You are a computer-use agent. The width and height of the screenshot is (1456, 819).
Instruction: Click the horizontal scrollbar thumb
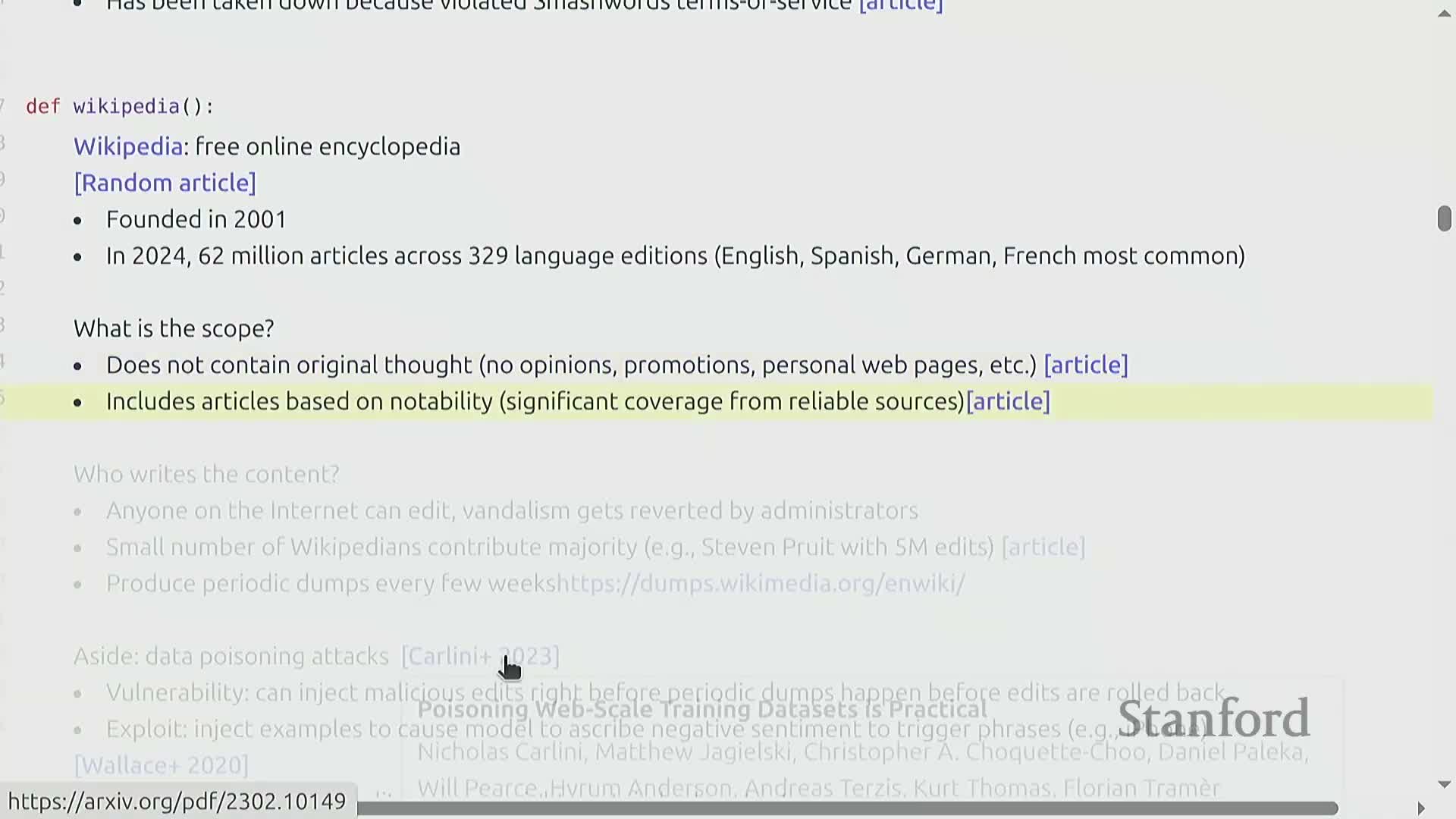[x=847, y=808]
